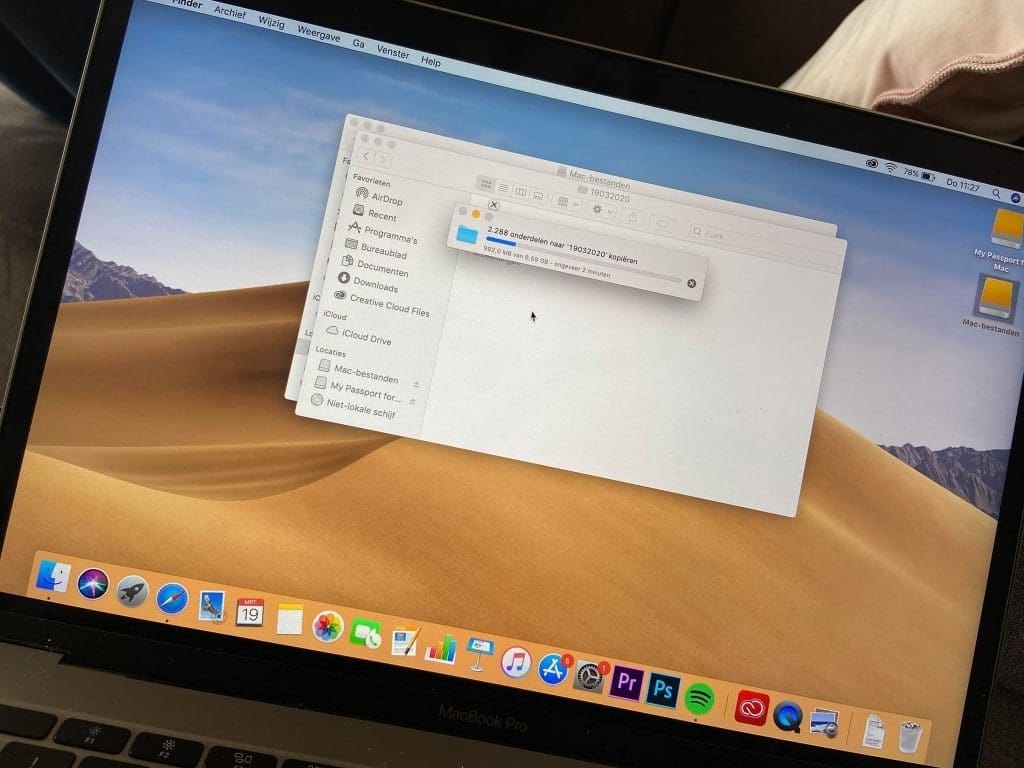Open the action gear menu
The image size is (1024, 768).
597,210
